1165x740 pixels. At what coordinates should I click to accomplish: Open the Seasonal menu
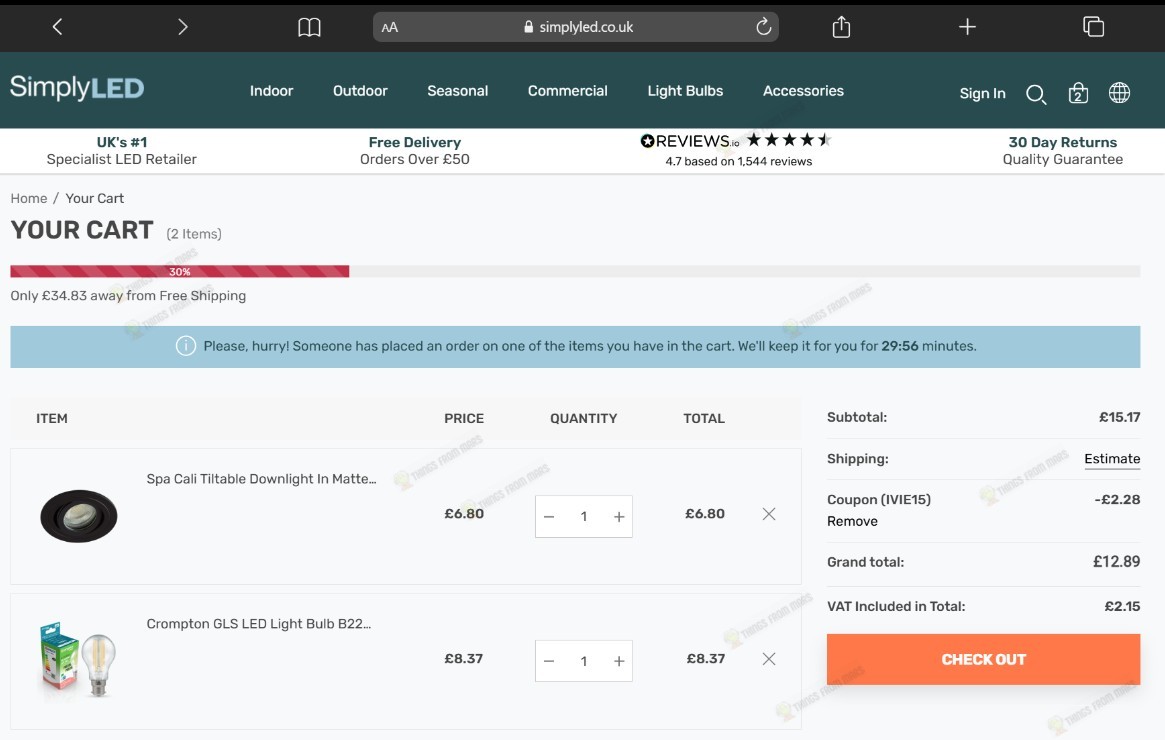tap(458, 91)
